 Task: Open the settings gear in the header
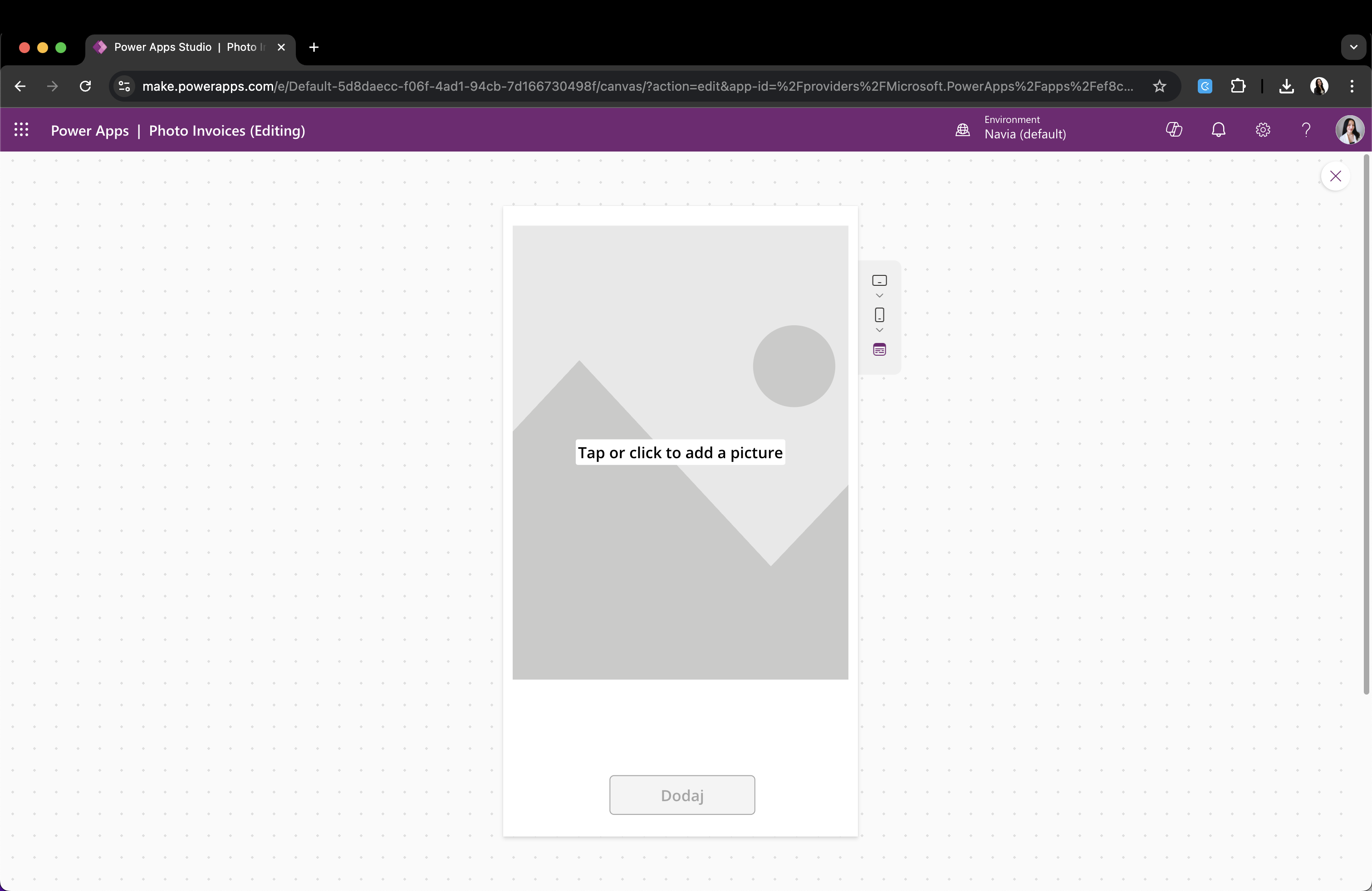(1263, 130)
